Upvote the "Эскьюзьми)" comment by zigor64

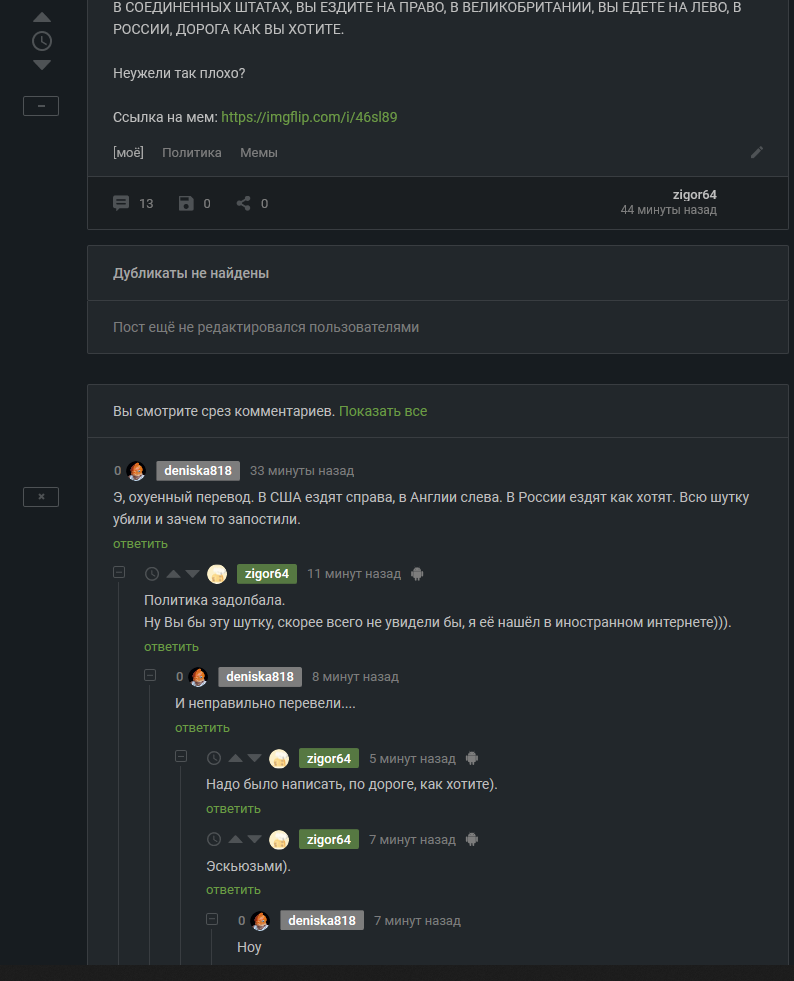(x=235, y=839)
